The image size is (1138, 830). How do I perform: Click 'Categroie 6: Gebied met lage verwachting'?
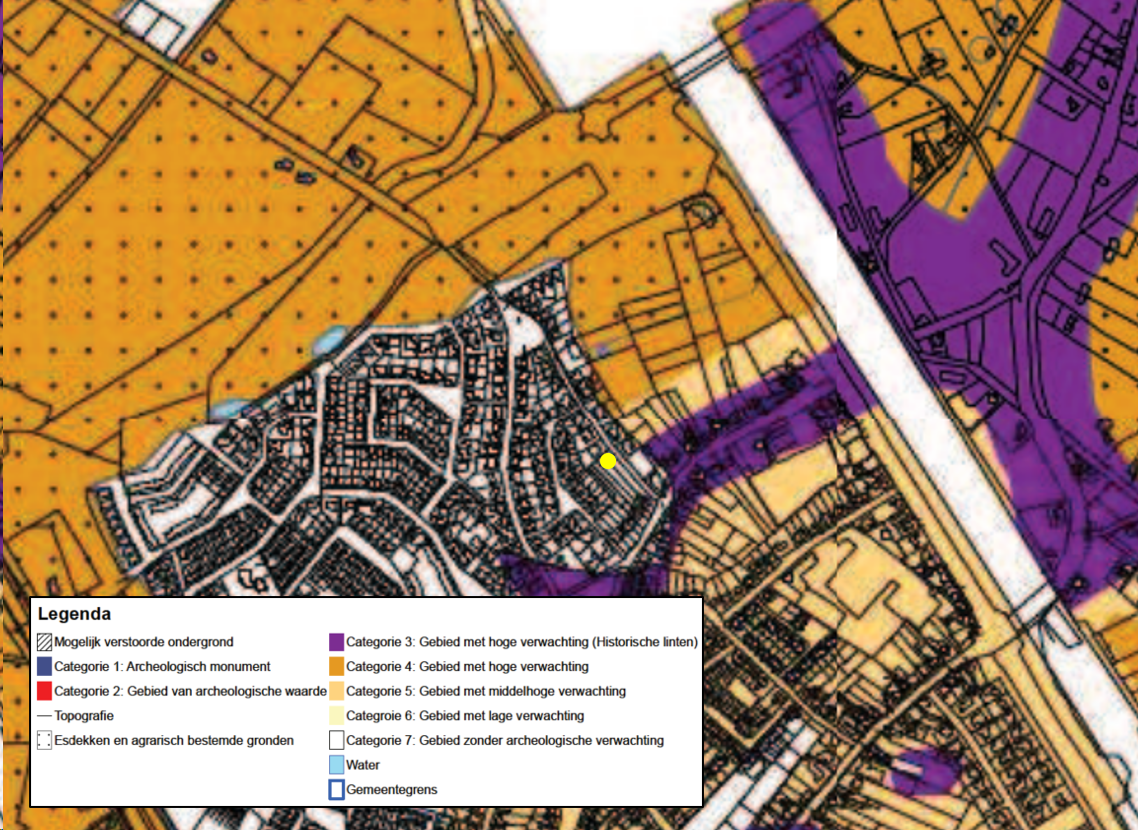[x=465, y=716]
